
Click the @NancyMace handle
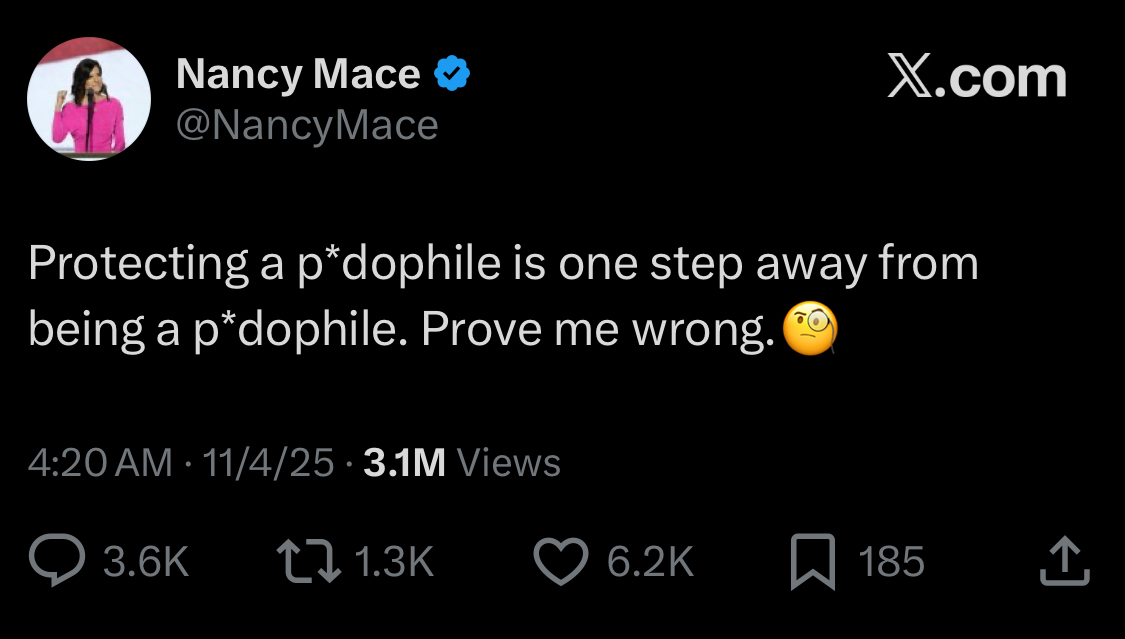307,125
